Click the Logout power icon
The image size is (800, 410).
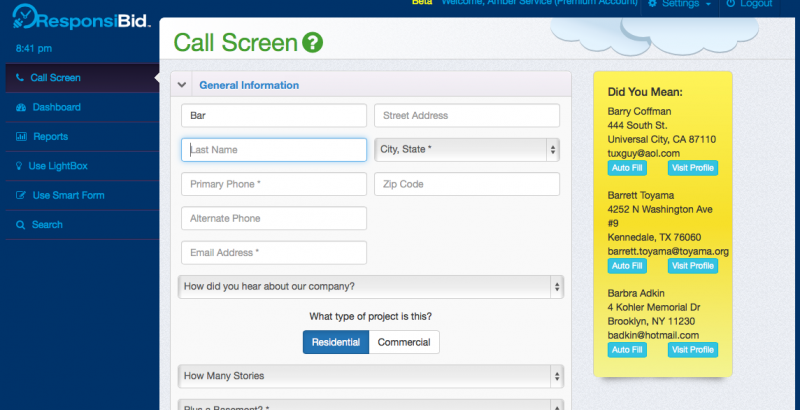pos(731,4)
